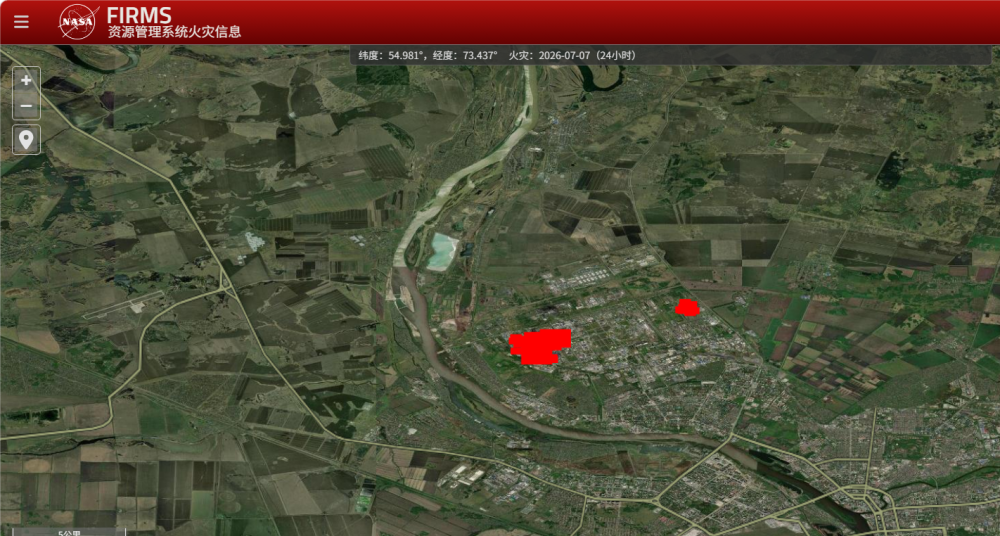Click the 火灾: 2026-07-07 (24小时) label
1000x536 pixels.
click(x=572, y=56)
